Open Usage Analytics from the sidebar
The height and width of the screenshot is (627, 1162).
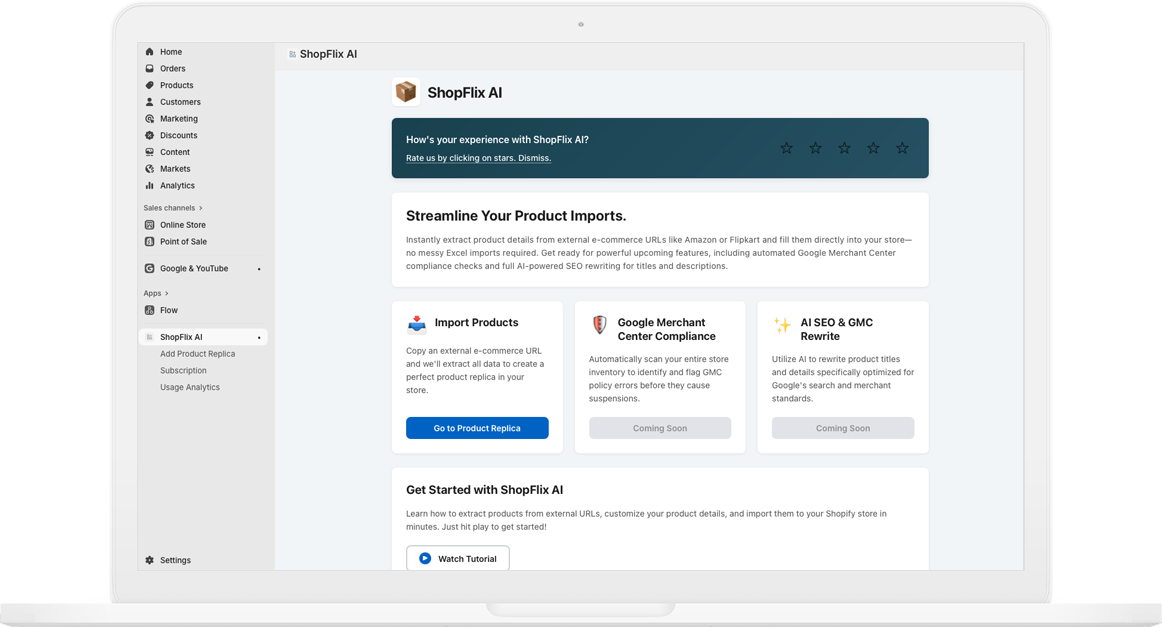pos(189,387)
